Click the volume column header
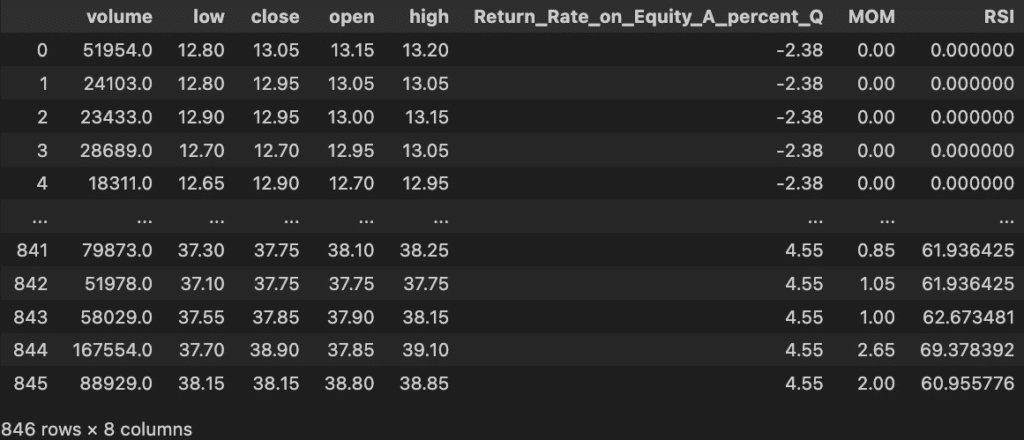Viewport: 1024px width, 440px height. (x=120, y=17)
